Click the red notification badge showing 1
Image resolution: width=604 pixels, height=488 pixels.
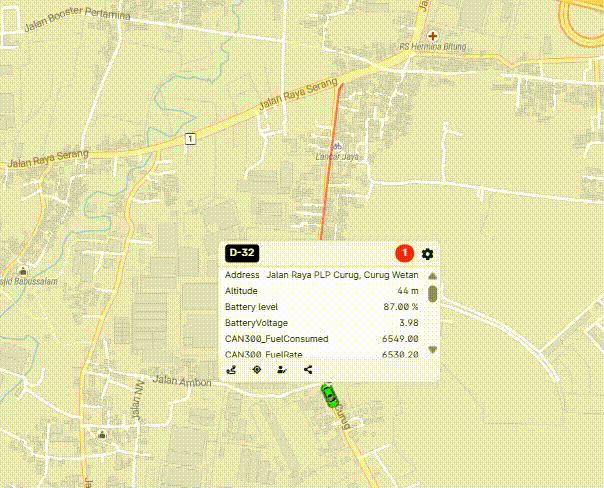[x=404, y=254]
